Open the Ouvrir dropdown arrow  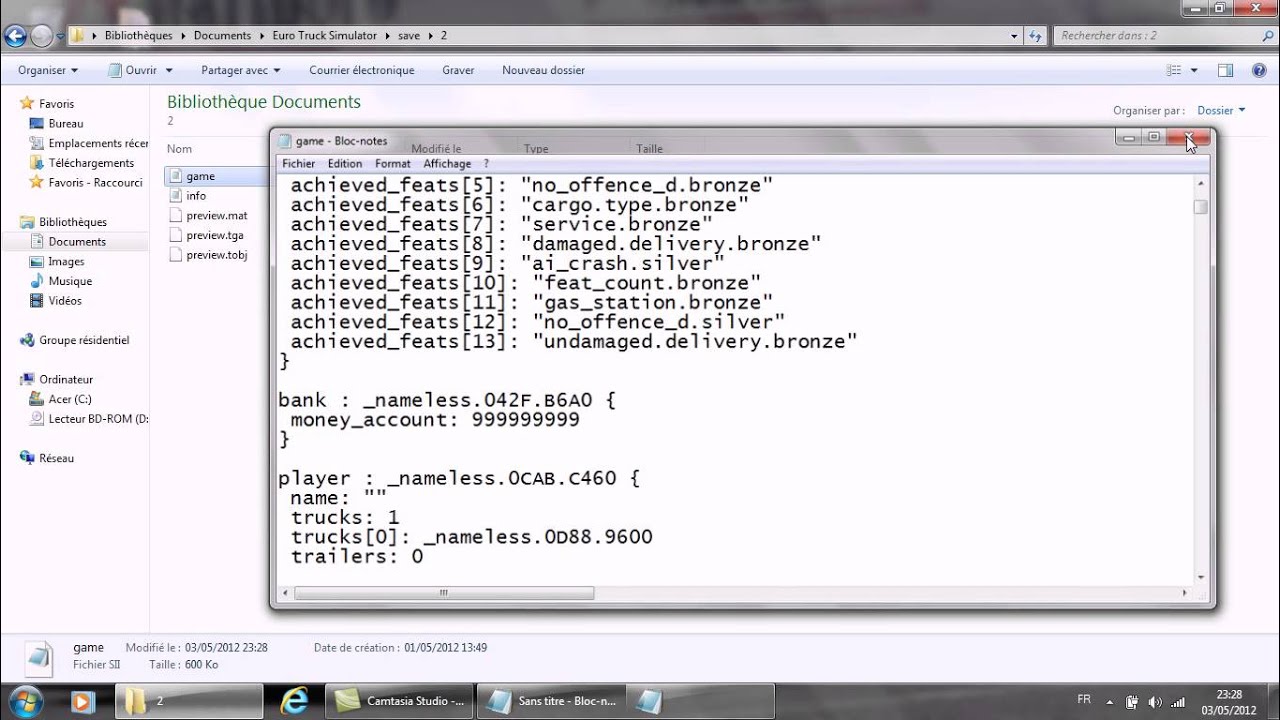(x=169, y=70)
